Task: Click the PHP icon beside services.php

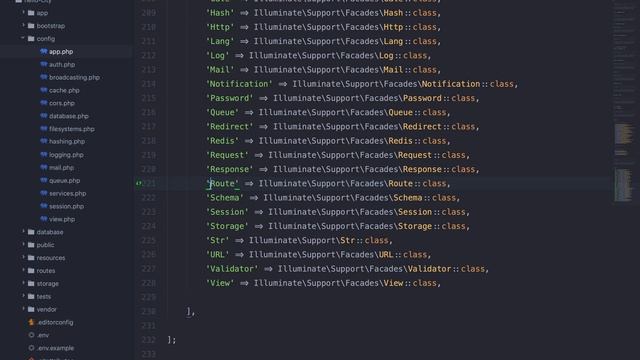Action: (x=44, y=193)
